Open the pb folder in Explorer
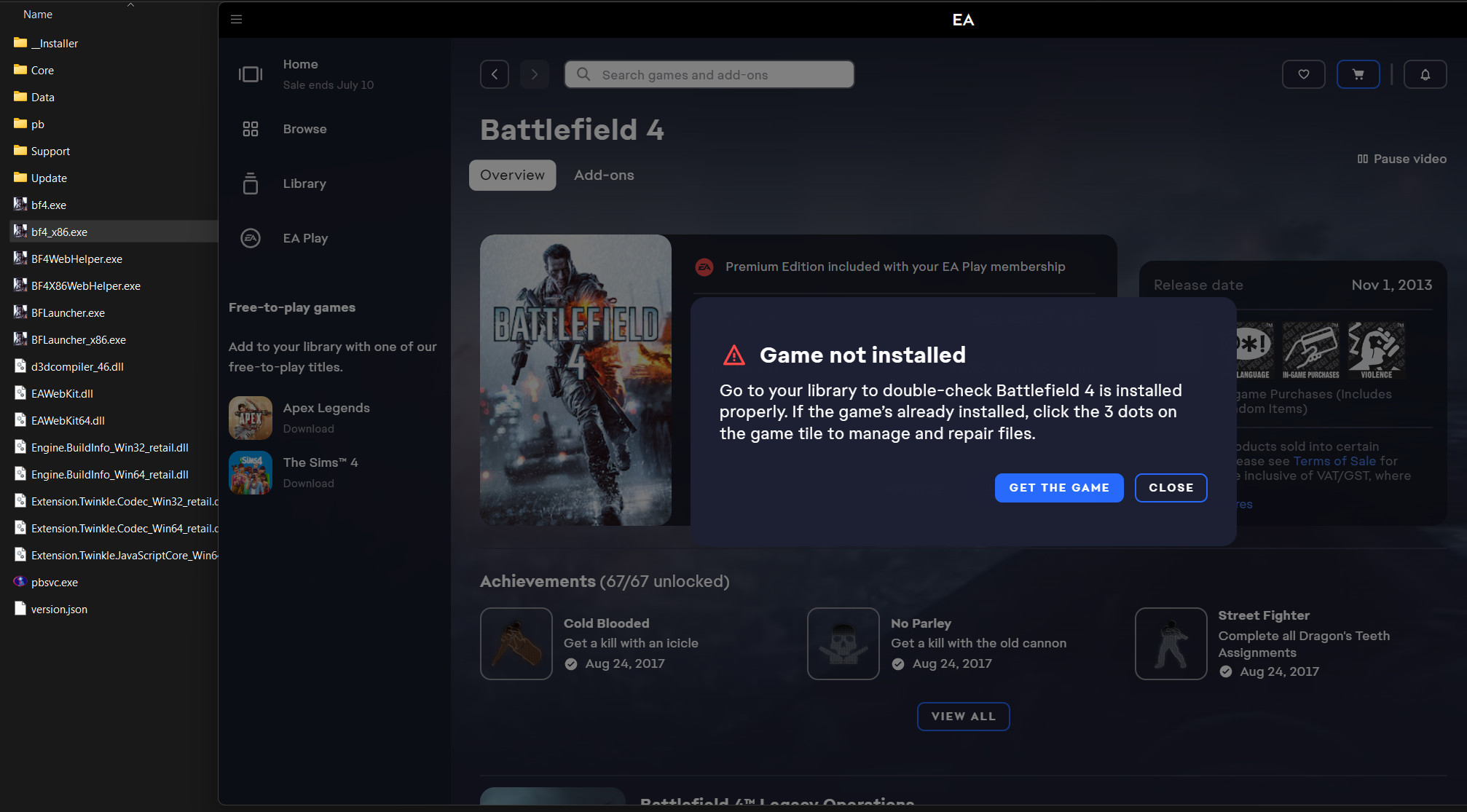Viewport: 1467px width, 812px height. (x=38, y=125)
